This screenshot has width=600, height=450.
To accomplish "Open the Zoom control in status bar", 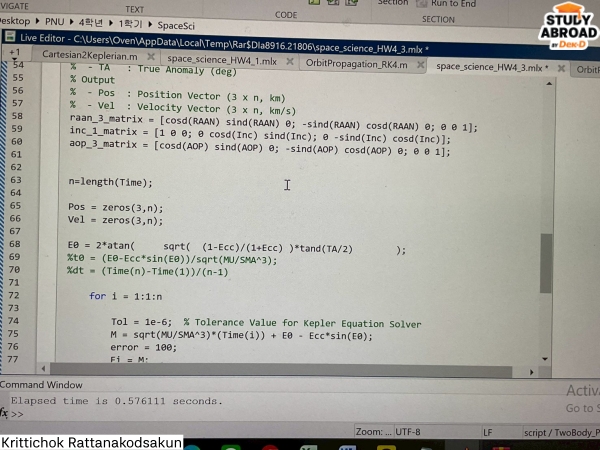I will pyautogui.click(x=372, y=431).
